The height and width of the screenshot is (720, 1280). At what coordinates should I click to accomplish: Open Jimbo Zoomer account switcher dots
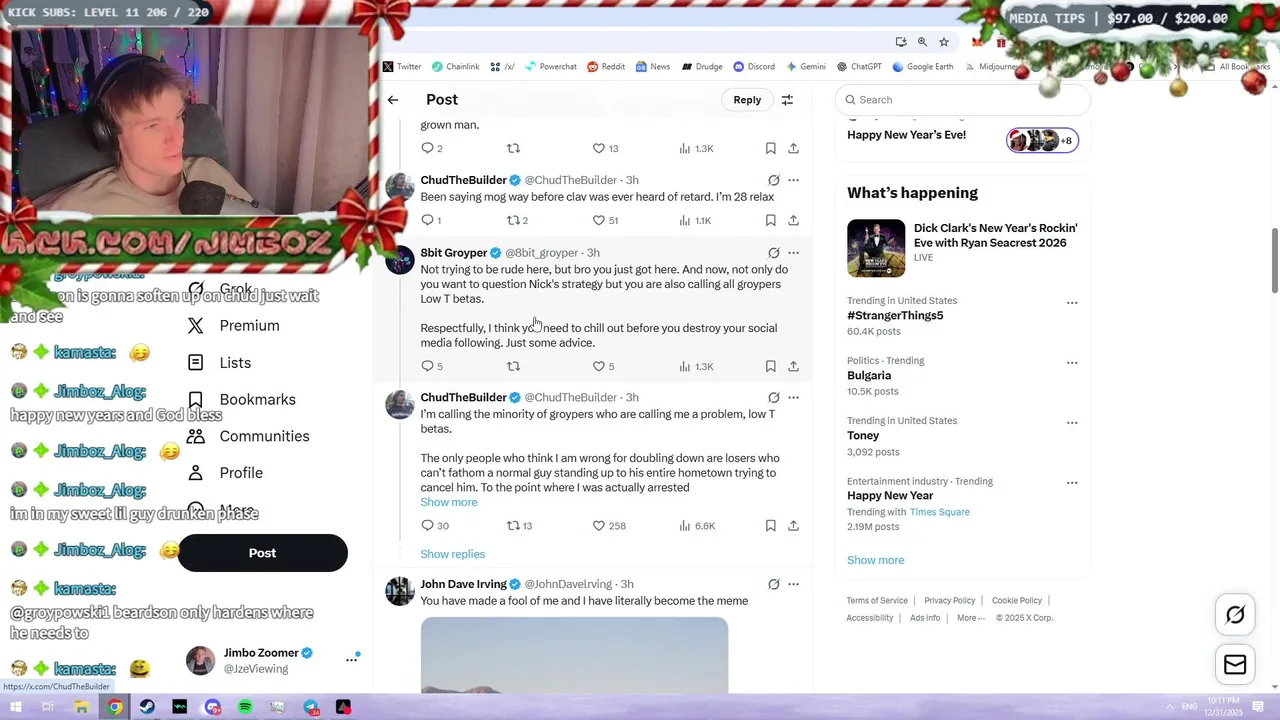click(x=352, y=659)
